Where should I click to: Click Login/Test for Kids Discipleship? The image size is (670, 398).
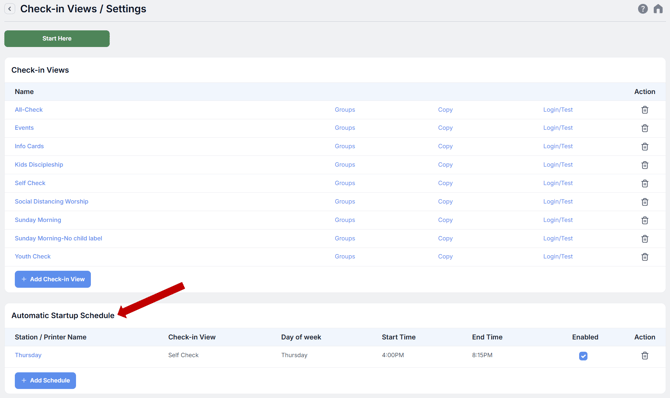558,164
